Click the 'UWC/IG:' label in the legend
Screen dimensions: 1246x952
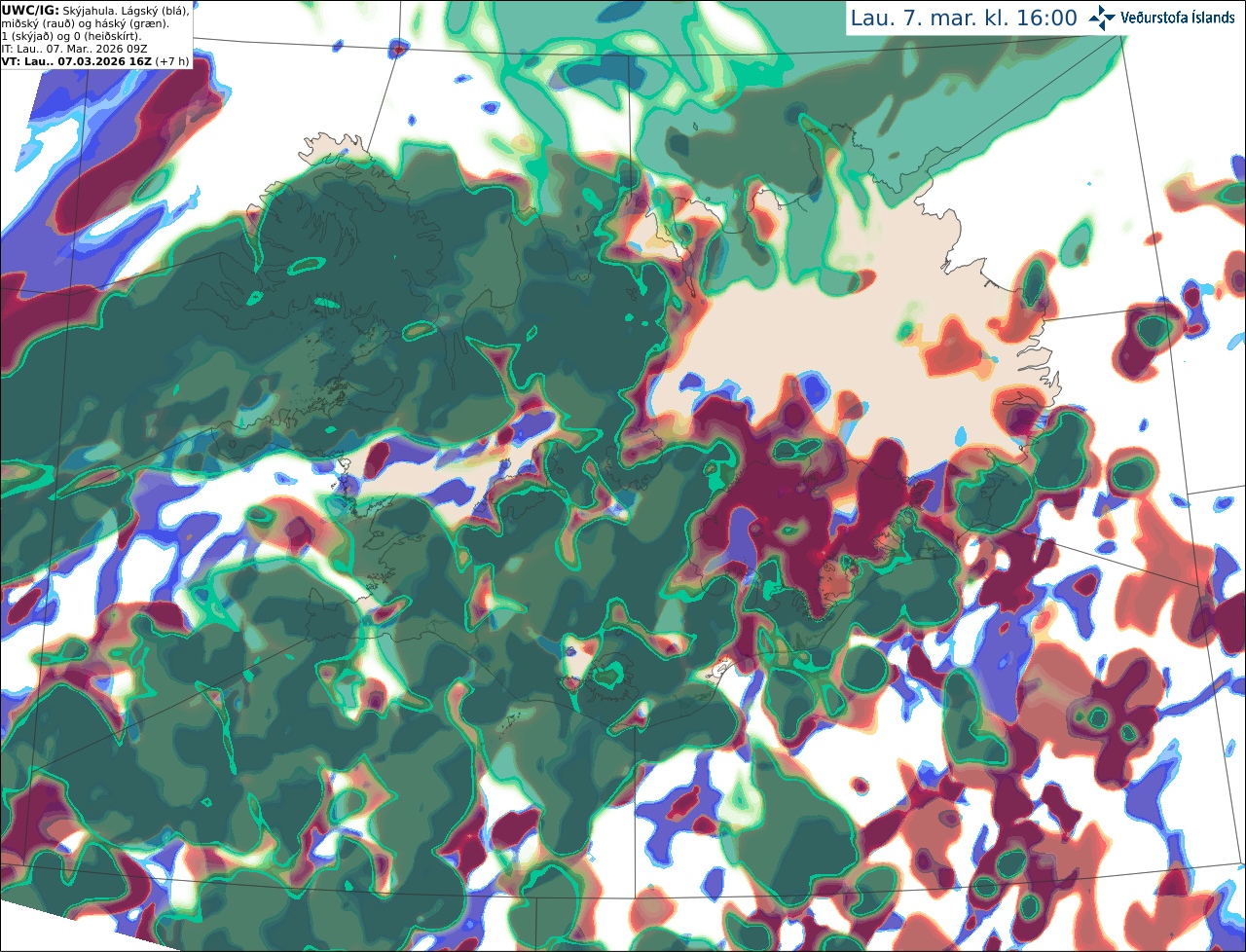[x=30, y=11]
